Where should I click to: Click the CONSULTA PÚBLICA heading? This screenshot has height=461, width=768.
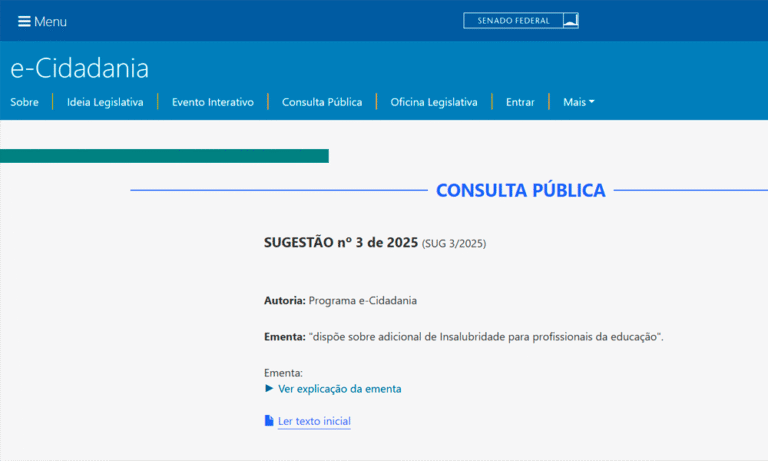521,190
